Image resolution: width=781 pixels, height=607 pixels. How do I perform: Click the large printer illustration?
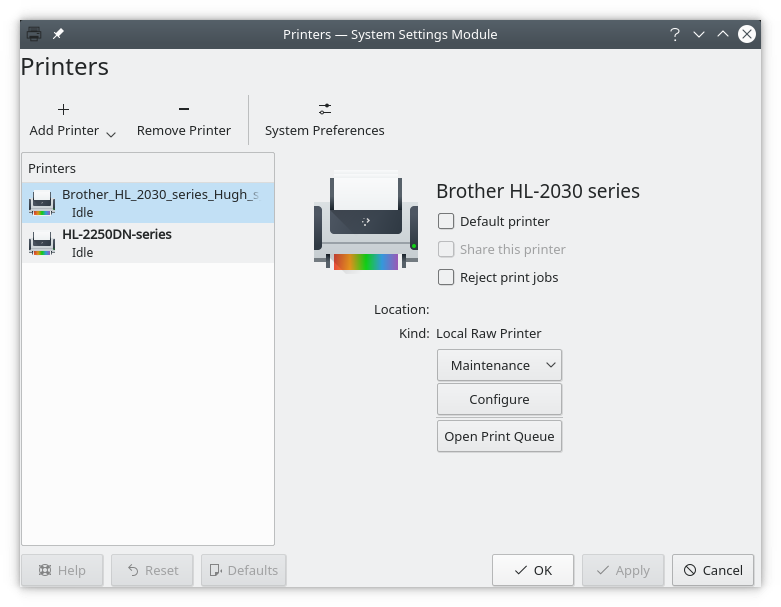tap(365, 222)
